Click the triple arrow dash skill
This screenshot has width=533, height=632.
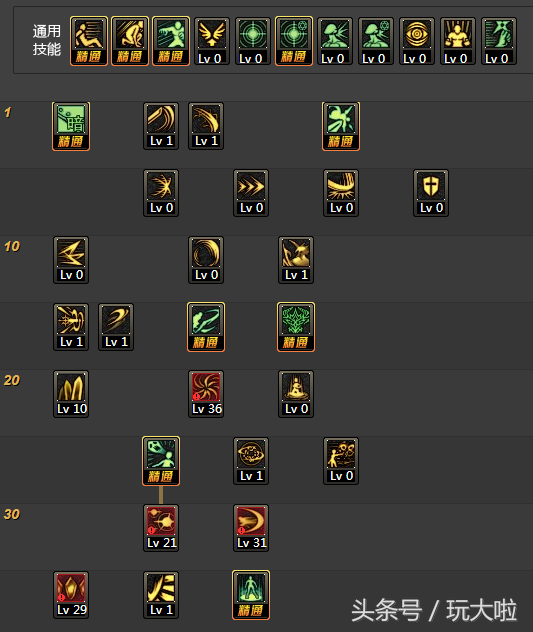click(251, 193)
